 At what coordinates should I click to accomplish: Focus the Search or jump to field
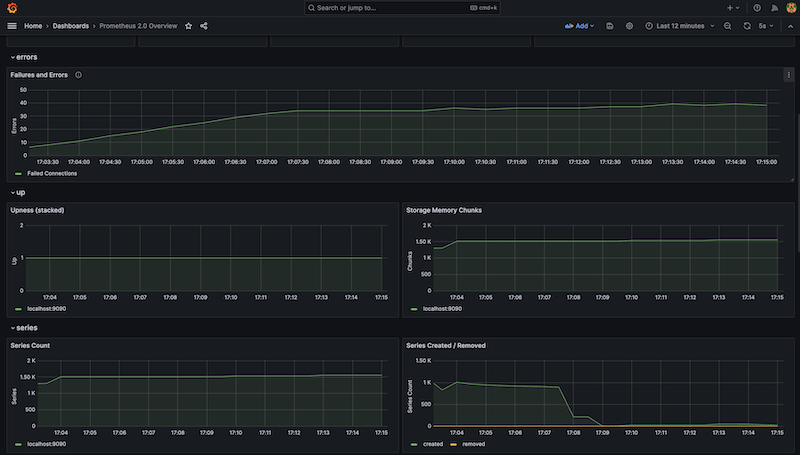(402, 8)
